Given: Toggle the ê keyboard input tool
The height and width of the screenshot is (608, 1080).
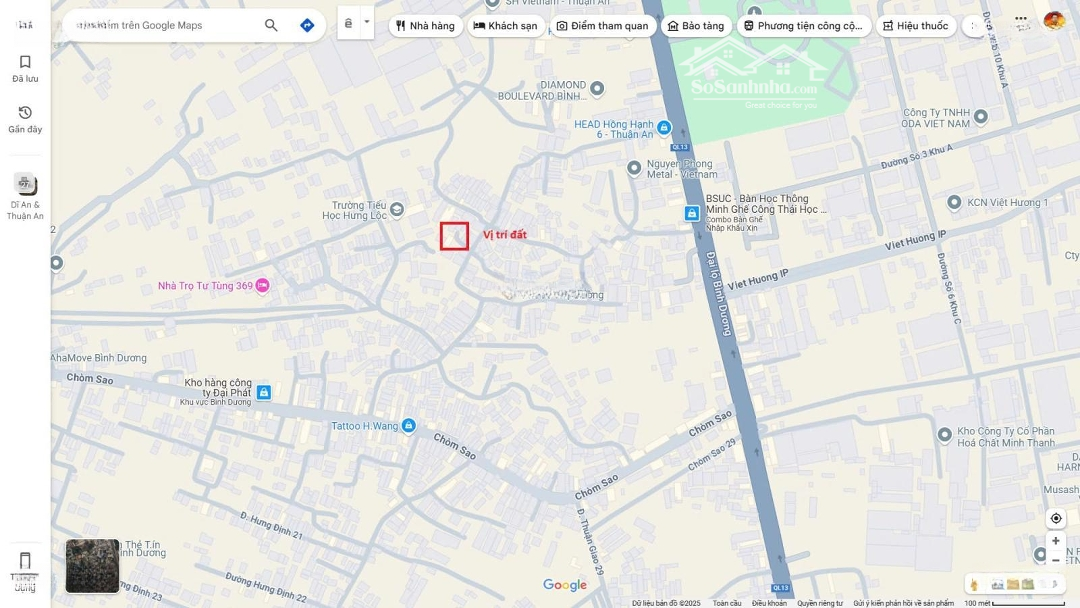Looking at the screenshot, I should (349, 23).
